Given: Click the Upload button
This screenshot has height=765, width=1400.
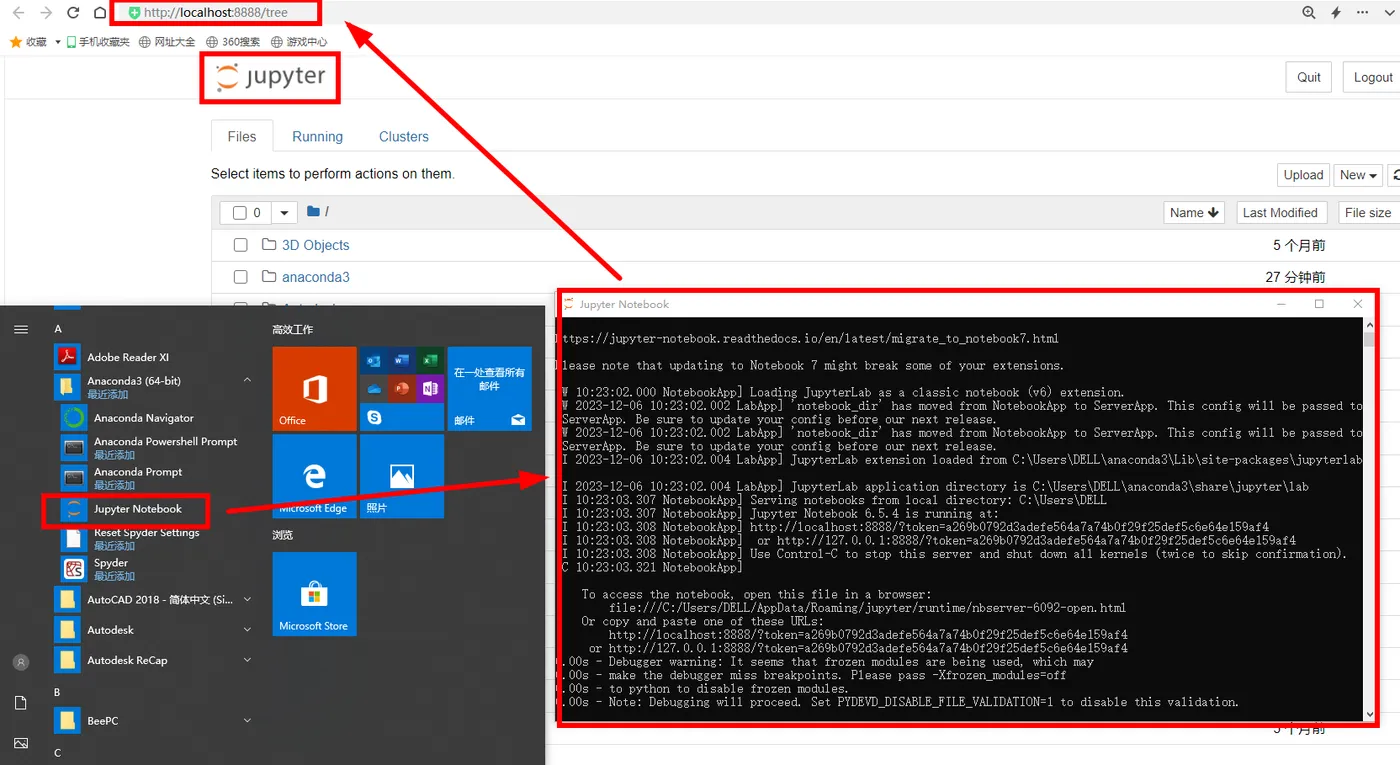Looking at the screenshot, I should (1303, 175).
